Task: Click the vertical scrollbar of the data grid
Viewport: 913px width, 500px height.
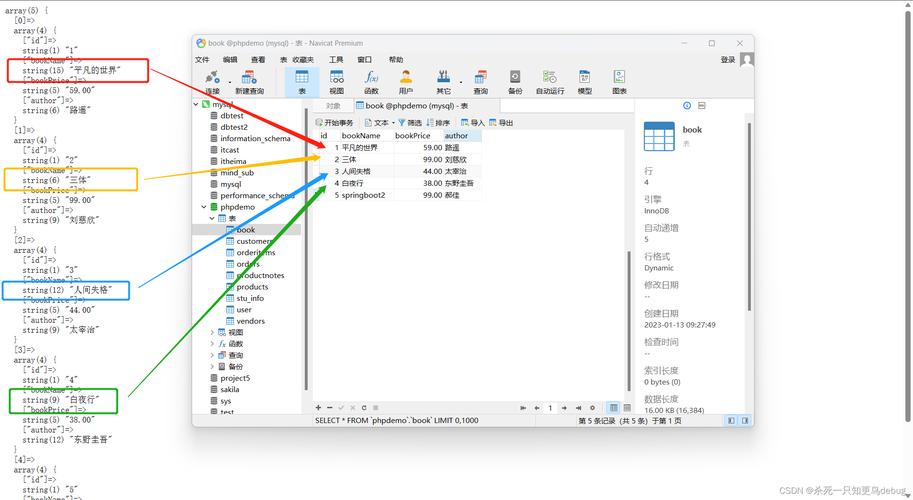Action: pyautogui.click(x=629, y=321)
